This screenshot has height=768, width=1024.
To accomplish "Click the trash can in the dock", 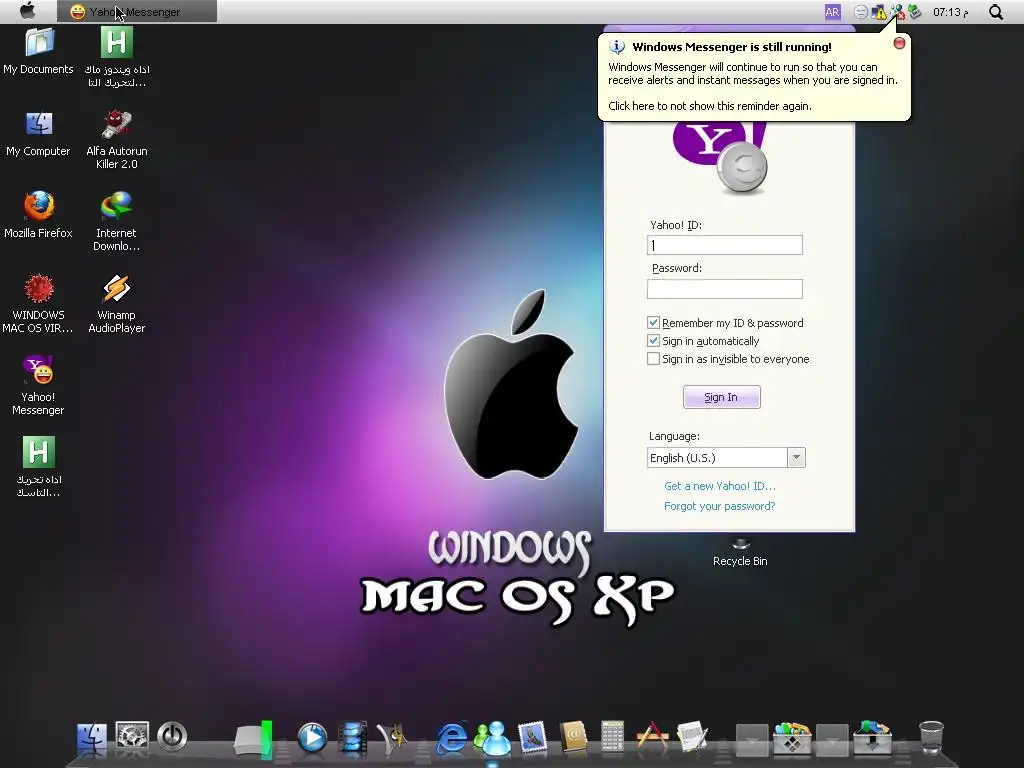I will tap(931, 738).
